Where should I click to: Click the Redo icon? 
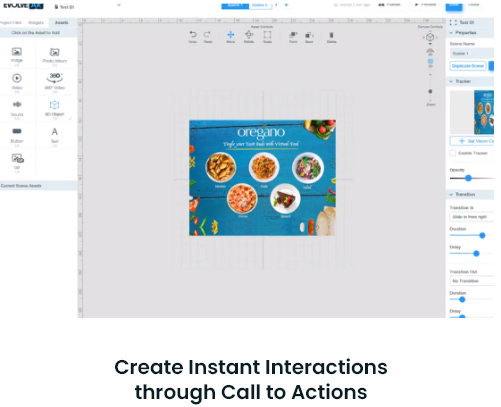point(208,36)
